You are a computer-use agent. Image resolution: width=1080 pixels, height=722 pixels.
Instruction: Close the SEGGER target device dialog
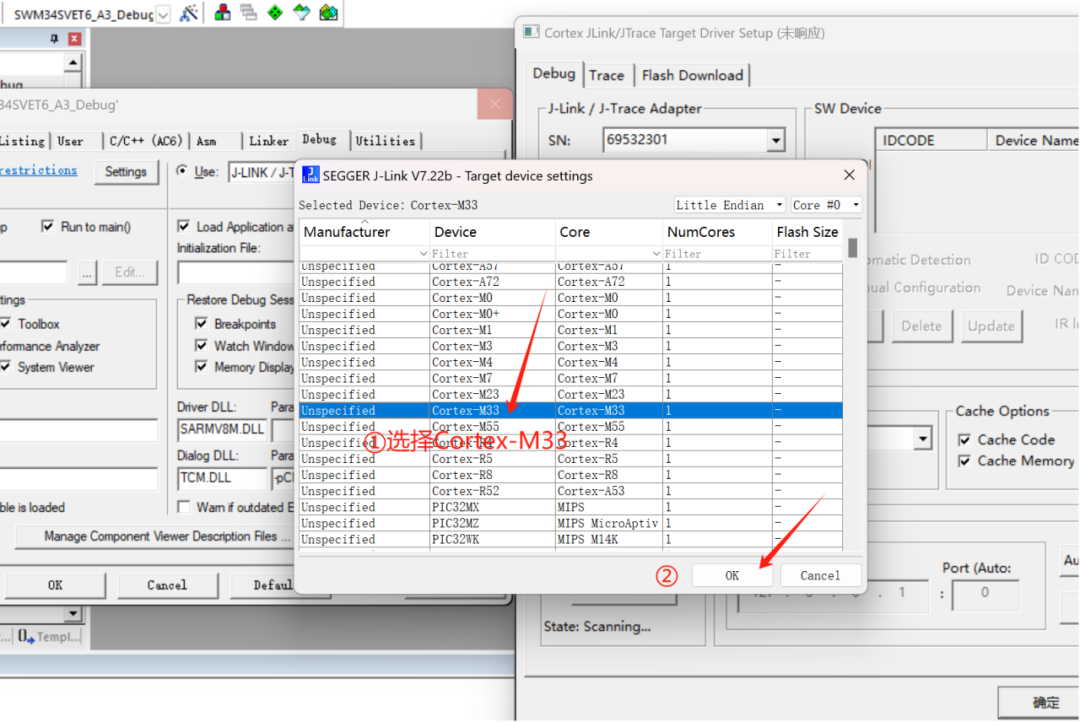point(849,175)
